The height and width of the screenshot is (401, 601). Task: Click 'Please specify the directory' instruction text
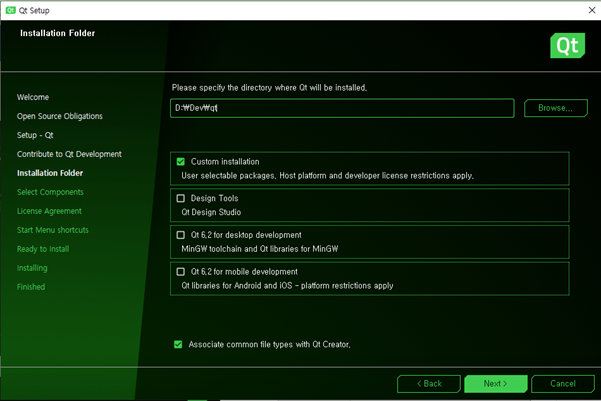point(269,88)
